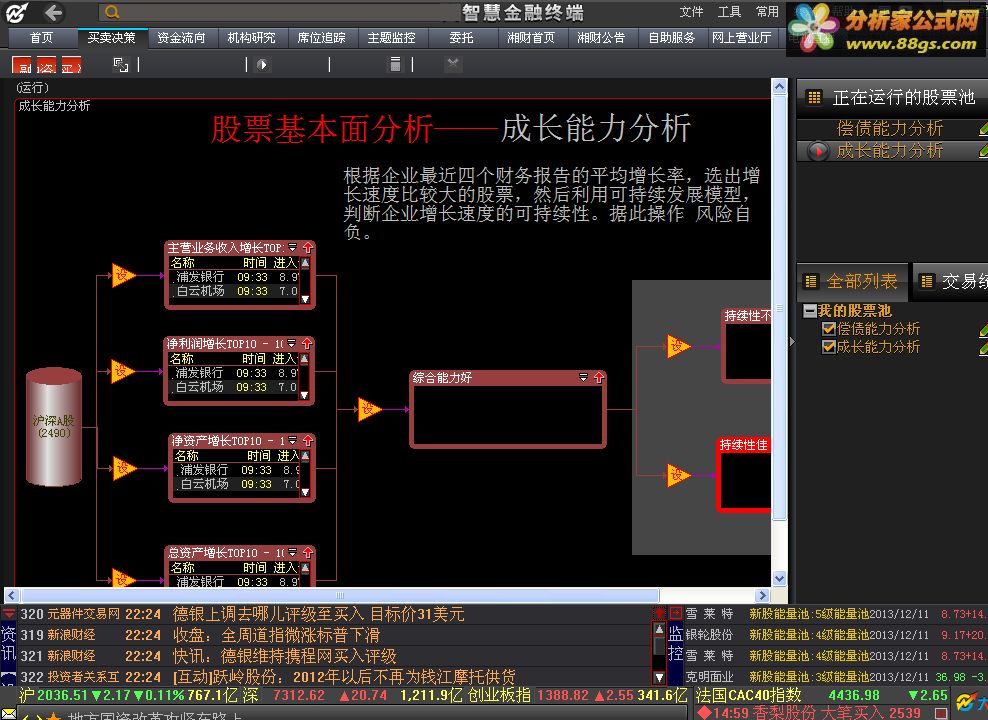Click the run/play toolbar icon
This screenshot has height=720, width=988.
pos(263,64)
